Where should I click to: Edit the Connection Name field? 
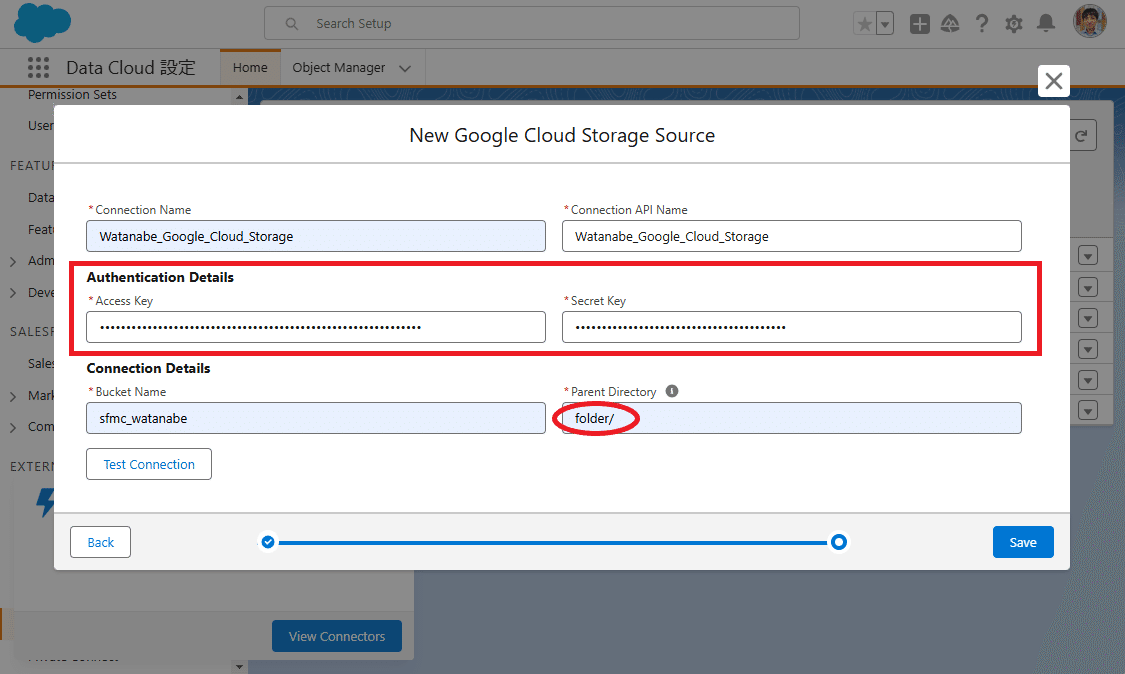316,236
